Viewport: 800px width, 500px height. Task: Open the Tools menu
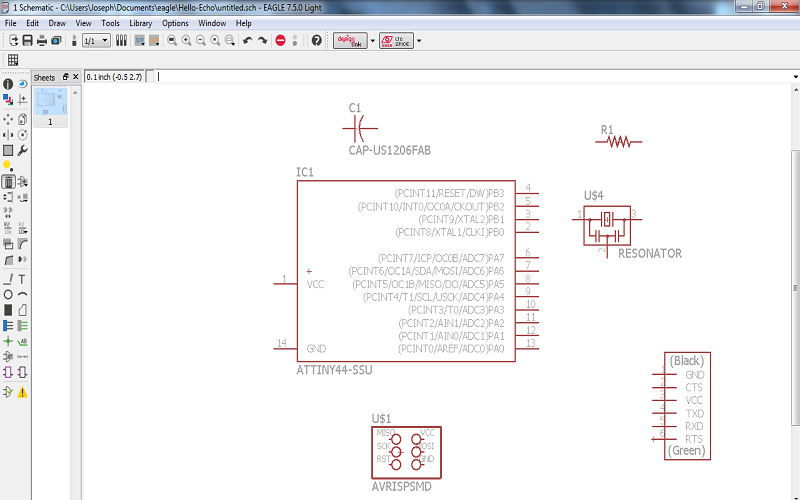(110, 23)
